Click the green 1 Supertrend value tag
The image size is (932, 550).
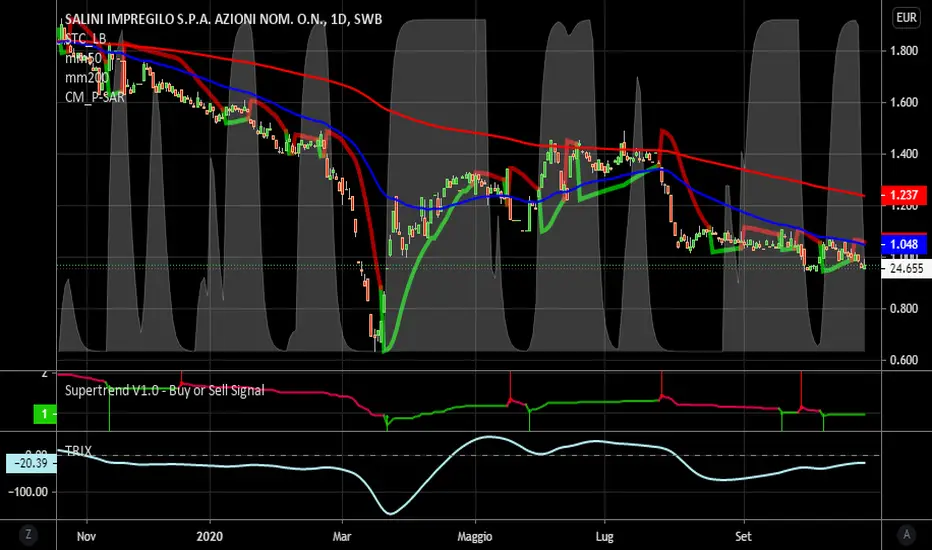[45, 414]
